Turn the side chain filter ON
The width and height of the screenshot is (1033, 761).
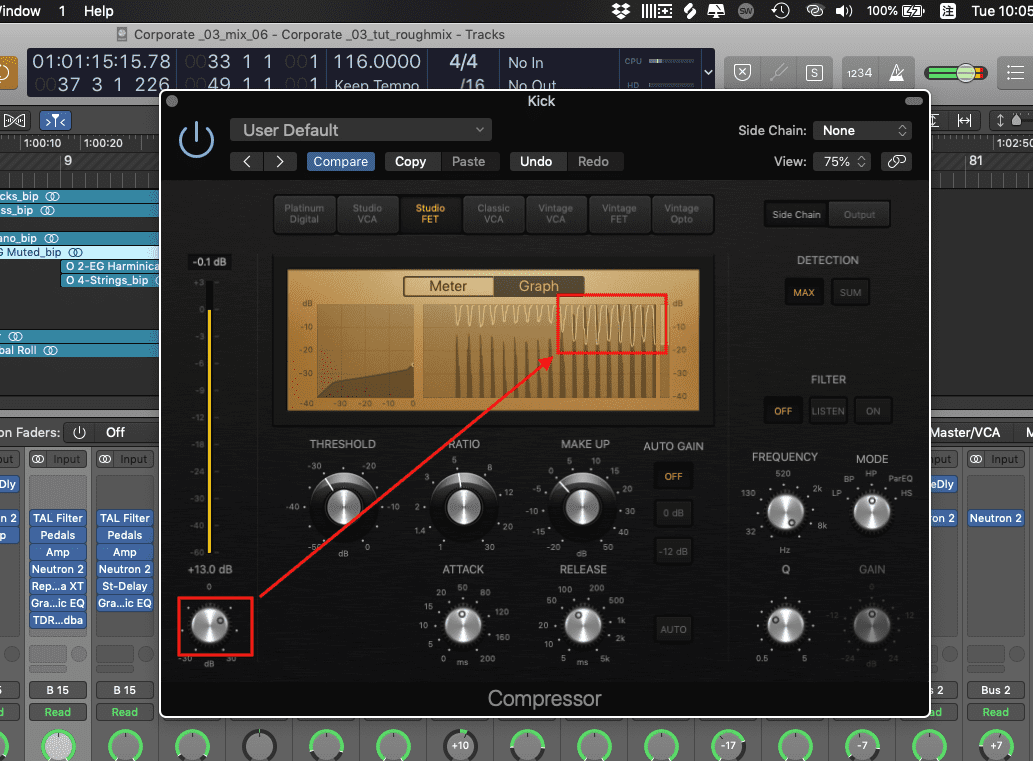(x=873, y=411)
